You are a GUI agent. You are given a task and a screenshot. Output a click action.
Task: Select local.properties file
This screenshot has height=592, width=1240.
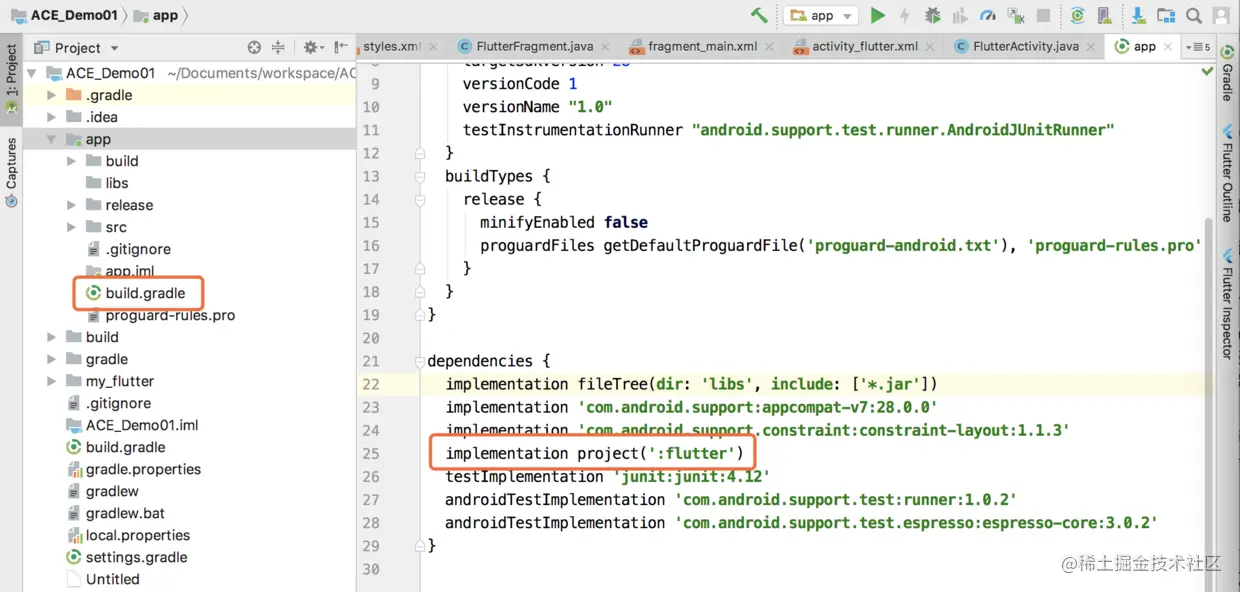[127, 535]
